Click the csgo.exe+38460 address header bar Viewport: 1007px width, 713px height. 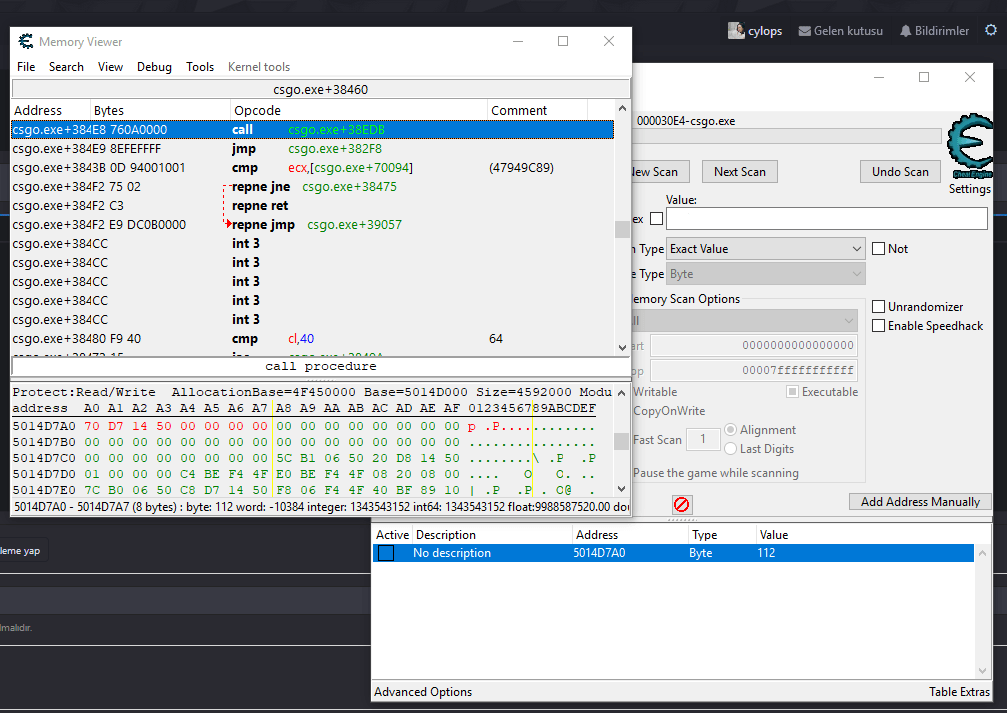(320, 89)
